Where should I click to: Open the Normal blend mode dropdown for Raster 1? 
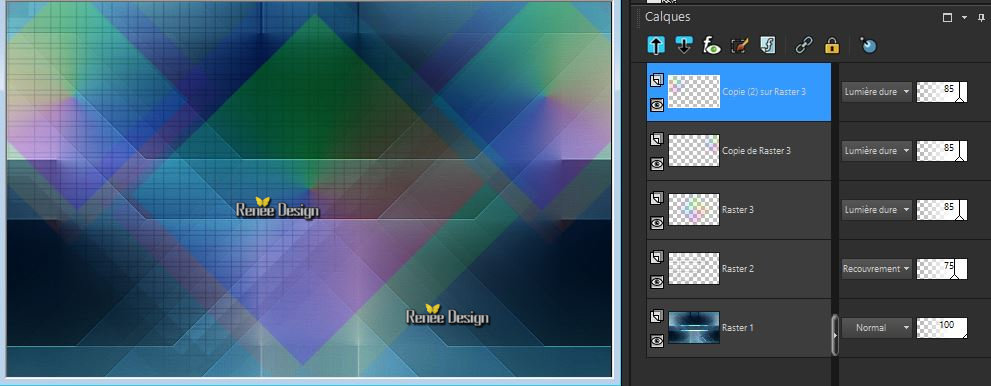point(877,327)
